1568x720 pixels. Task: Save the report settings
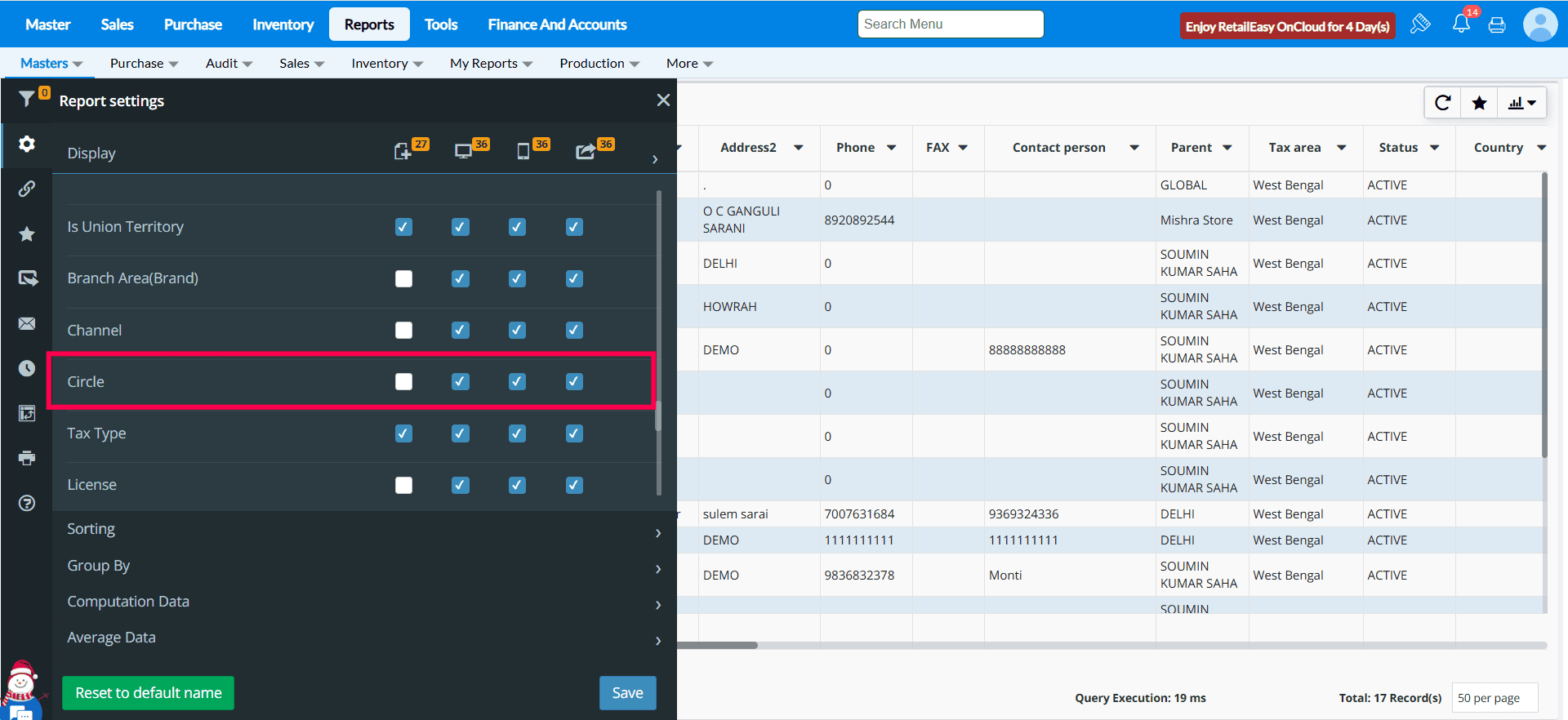pyautogui.click(x=628, y=693)
